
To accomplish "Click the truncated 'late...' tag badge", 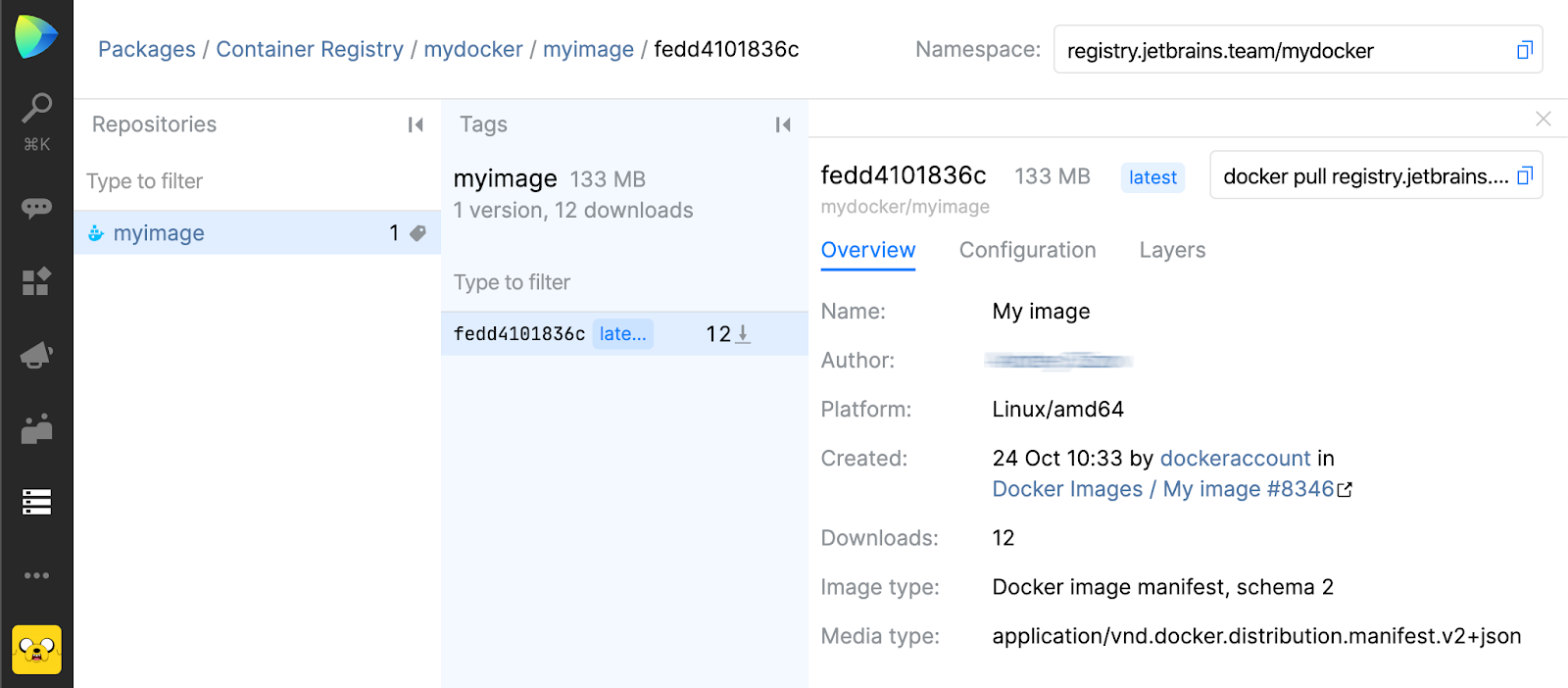I will pyautogui.click(x=622, y=334).
